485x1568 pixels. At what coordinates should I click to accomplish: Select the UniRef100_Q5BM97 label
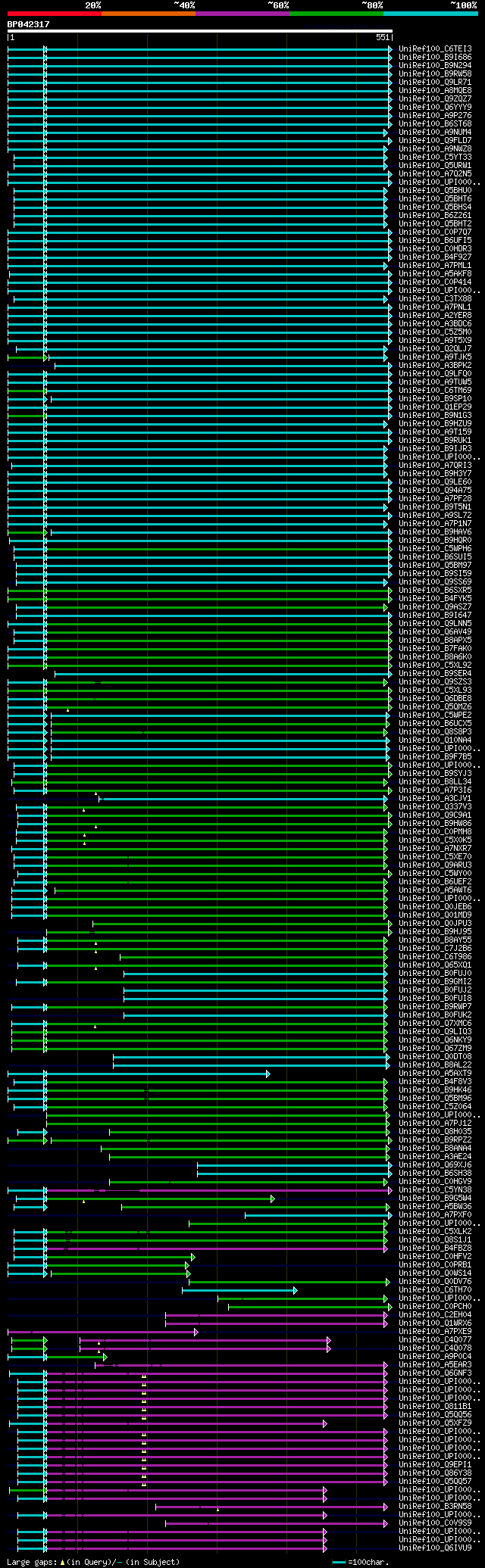click(435, 566)
